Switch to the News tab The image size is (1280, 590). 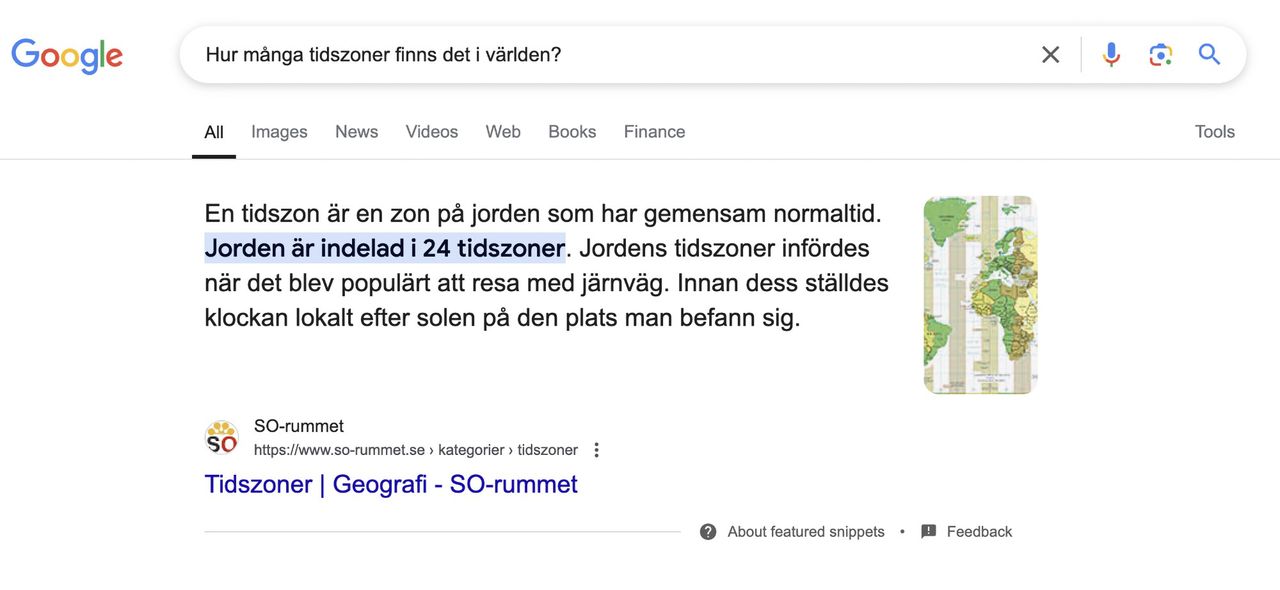tap(356, 131)
